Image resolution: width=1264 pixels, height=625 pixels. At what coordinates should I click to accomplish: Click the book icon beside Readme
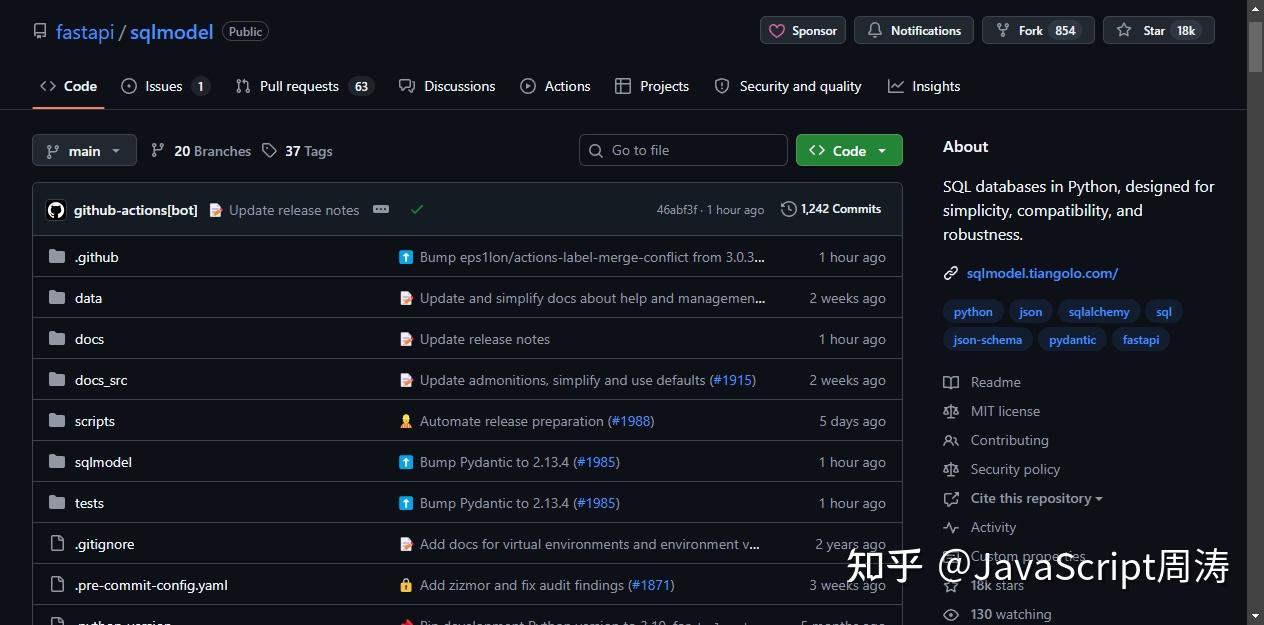tap(951, 382)
